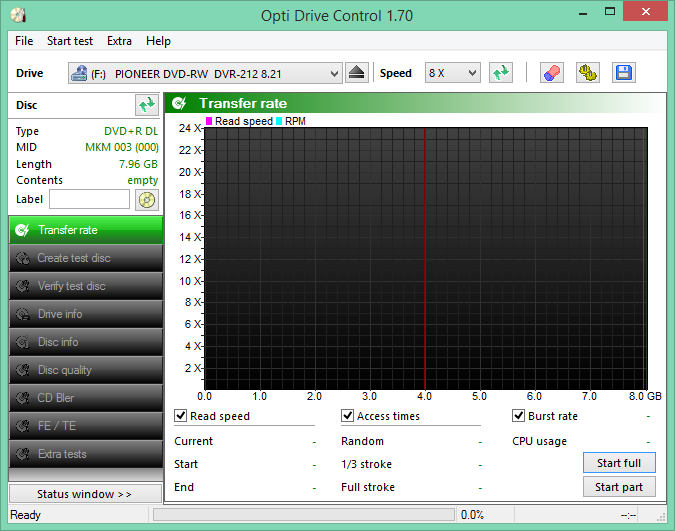Click the 0.0% progress text
The height and width of the screenshot is (531, 675).
click(x=472, y=515)
